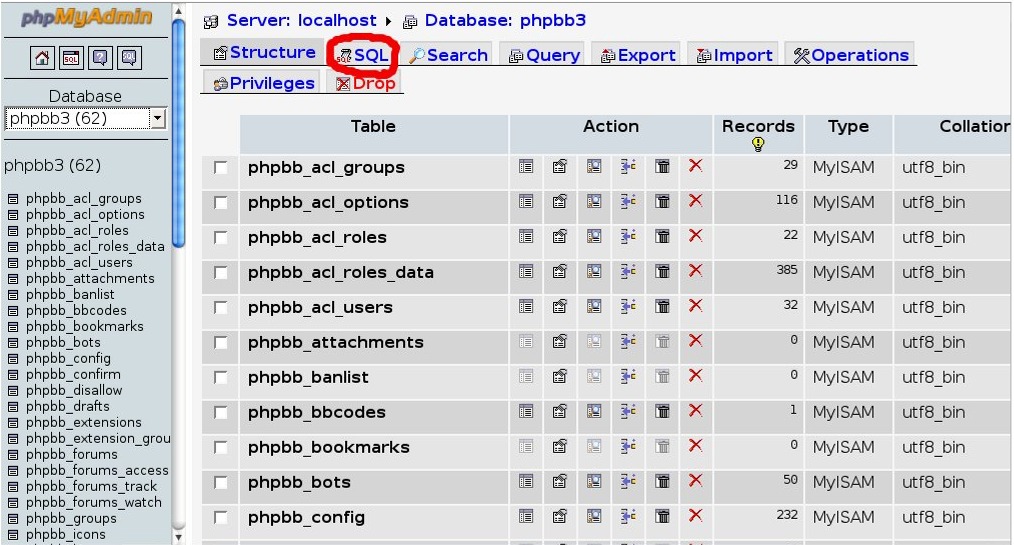This screenshot has height=545, width=1014.
Task: Open the MySQL SQL documentation icon
Action: 129,58
